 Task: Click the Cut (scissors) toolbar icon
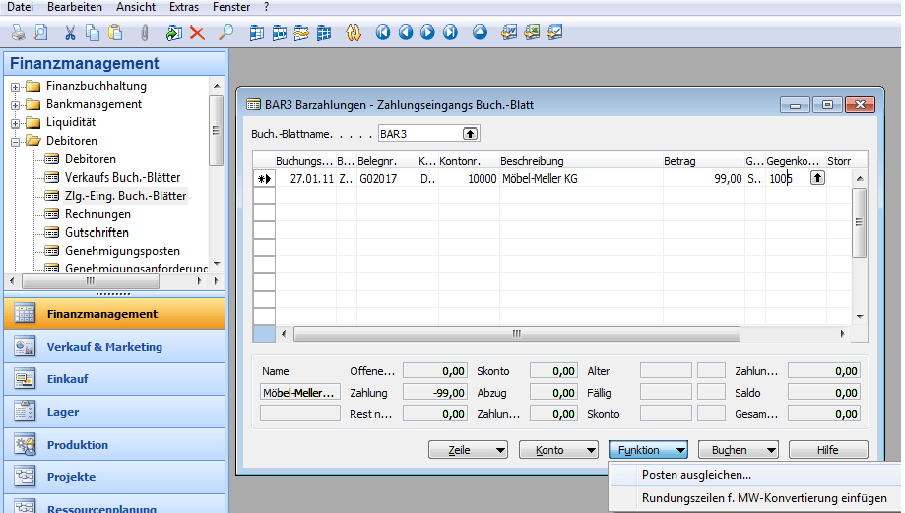(x=70, y=32)
